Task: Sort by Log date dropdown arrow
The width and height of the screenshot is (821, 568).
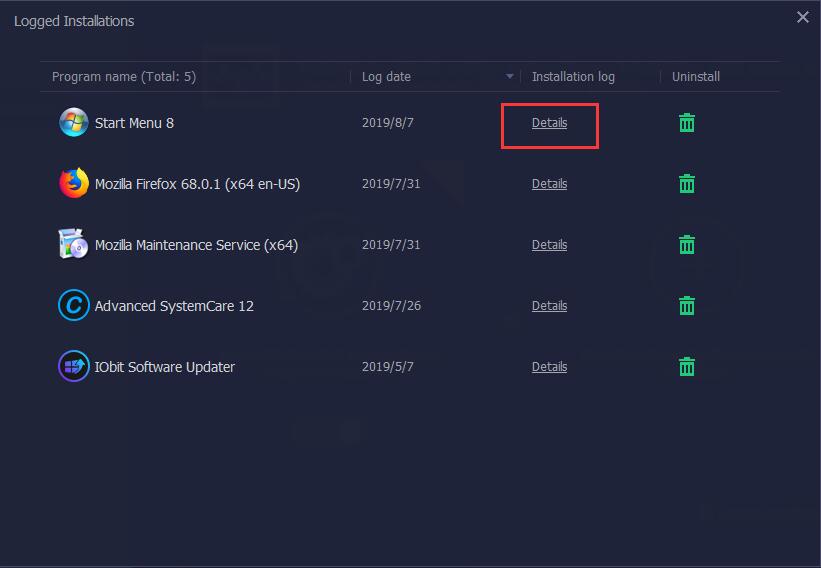Action: (x=510, y=77)
